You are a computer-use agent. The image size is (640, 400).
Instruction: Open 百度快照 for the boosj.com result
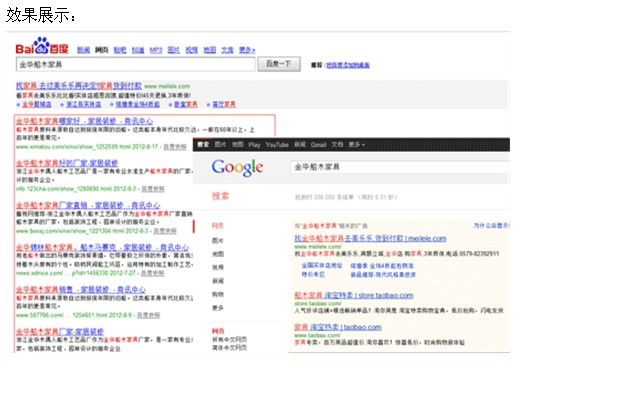coord(165,231)
